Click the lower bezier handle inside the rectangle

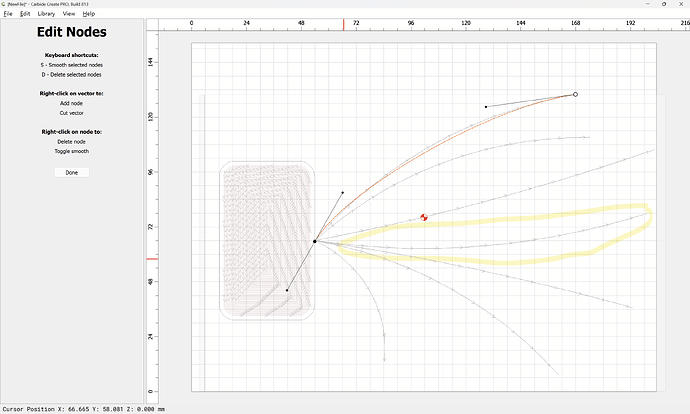[x=287, y=290]
